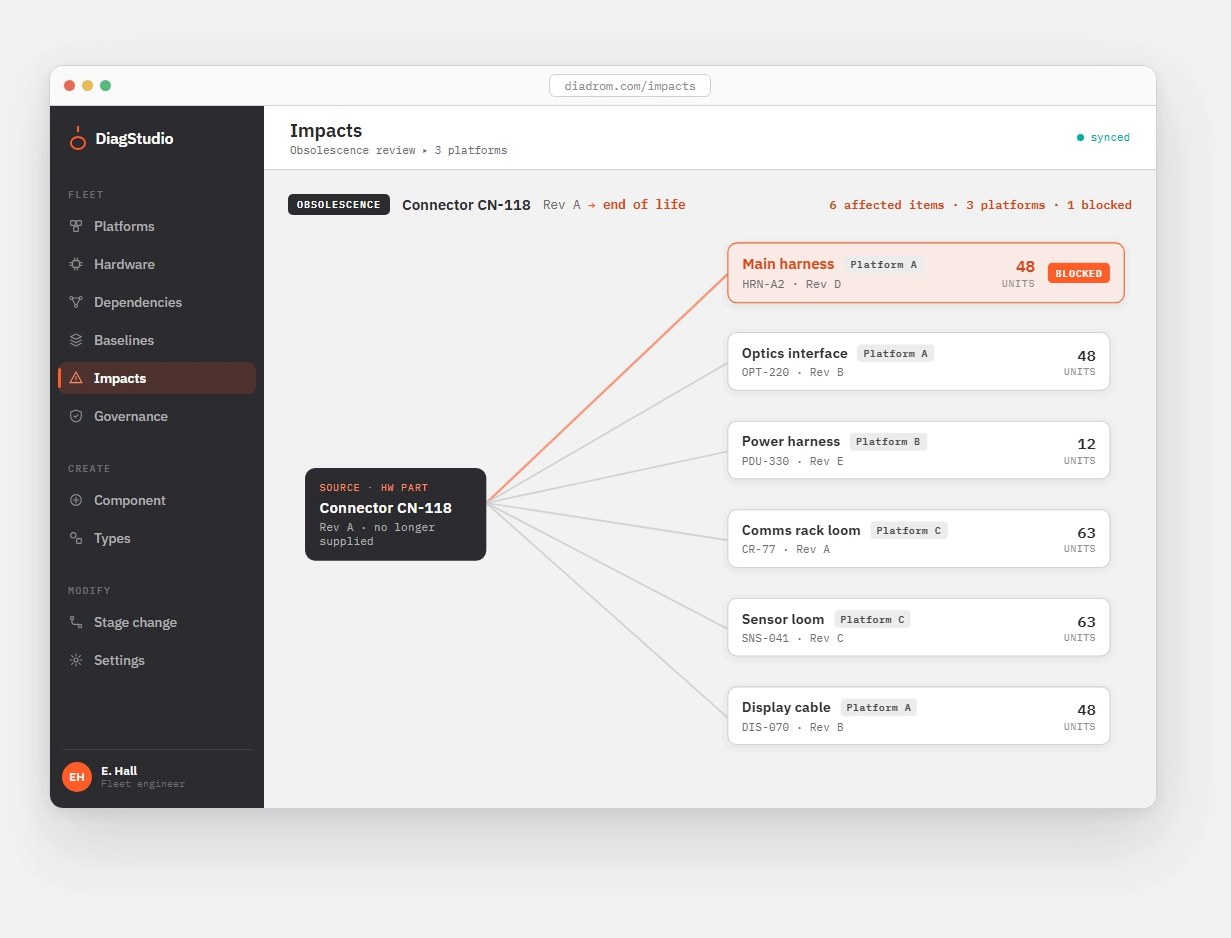Select the Impacts nav item

(x=157, y=379)
